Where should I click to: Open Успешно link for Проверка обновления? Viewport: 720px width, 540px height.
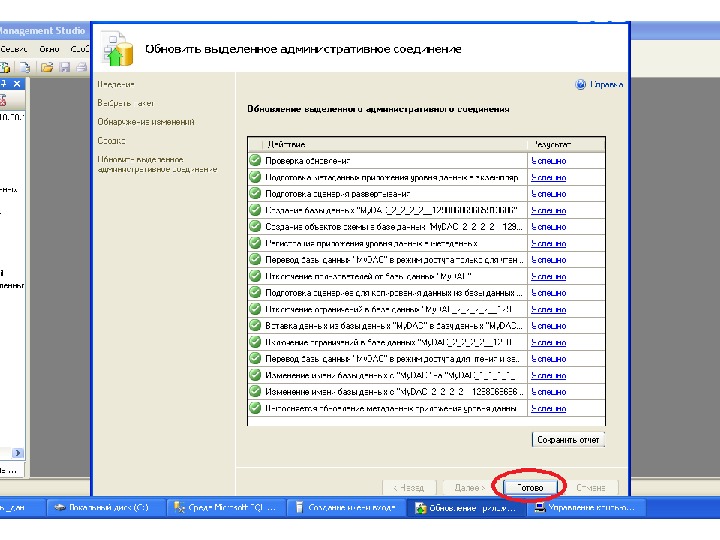pos(548,161)
